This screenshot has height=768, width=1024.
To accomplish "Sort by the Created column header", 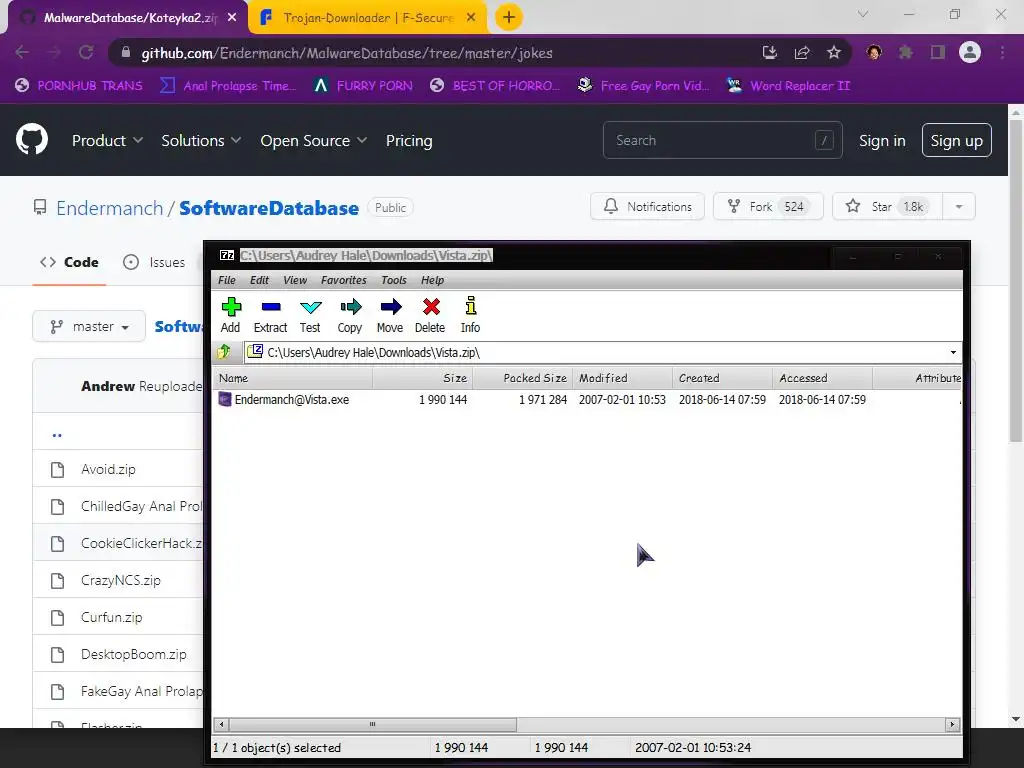I will (x=722, y=378).
